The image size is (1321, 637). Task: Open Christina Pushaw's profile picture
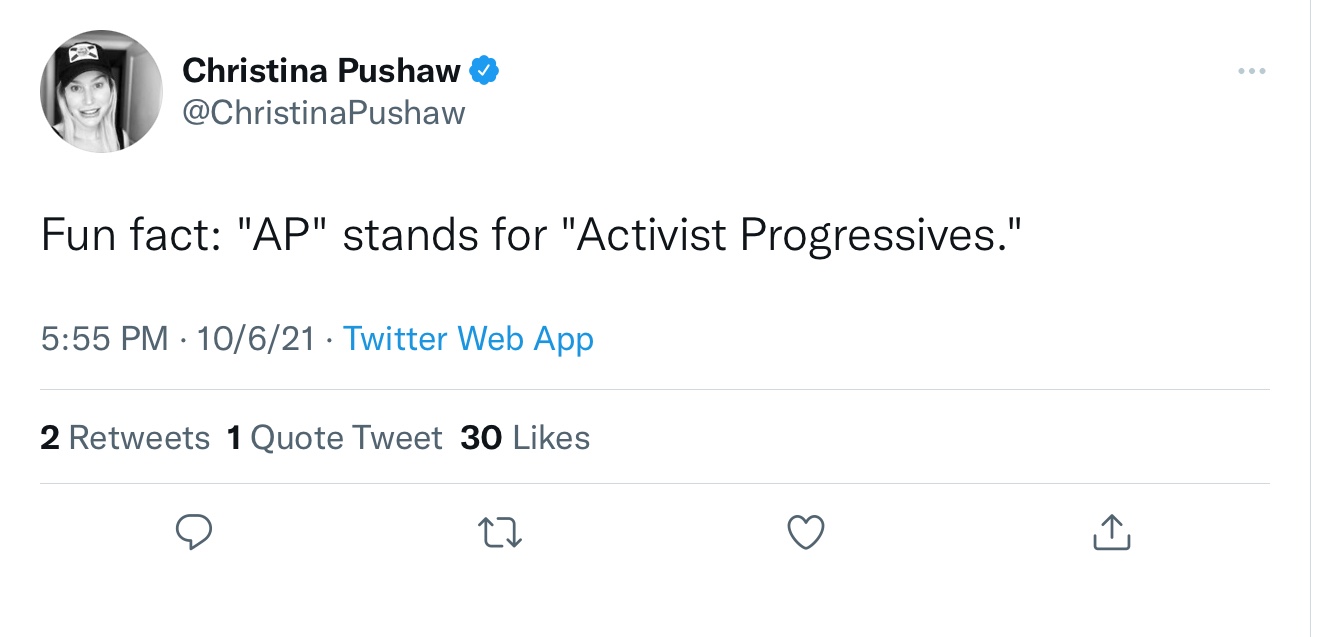(101, 91)
